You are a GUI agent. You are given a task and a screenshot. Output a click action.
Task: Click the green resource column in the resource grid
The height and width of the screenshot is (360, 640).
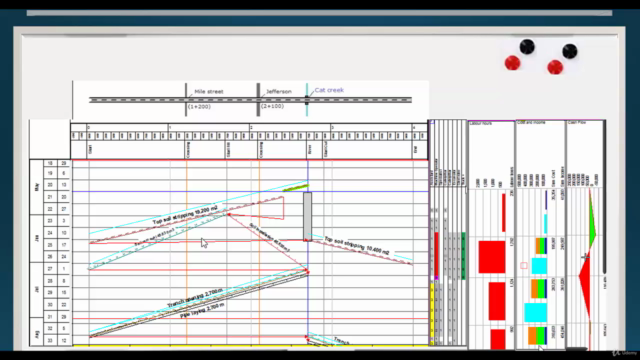coord(463,256)
